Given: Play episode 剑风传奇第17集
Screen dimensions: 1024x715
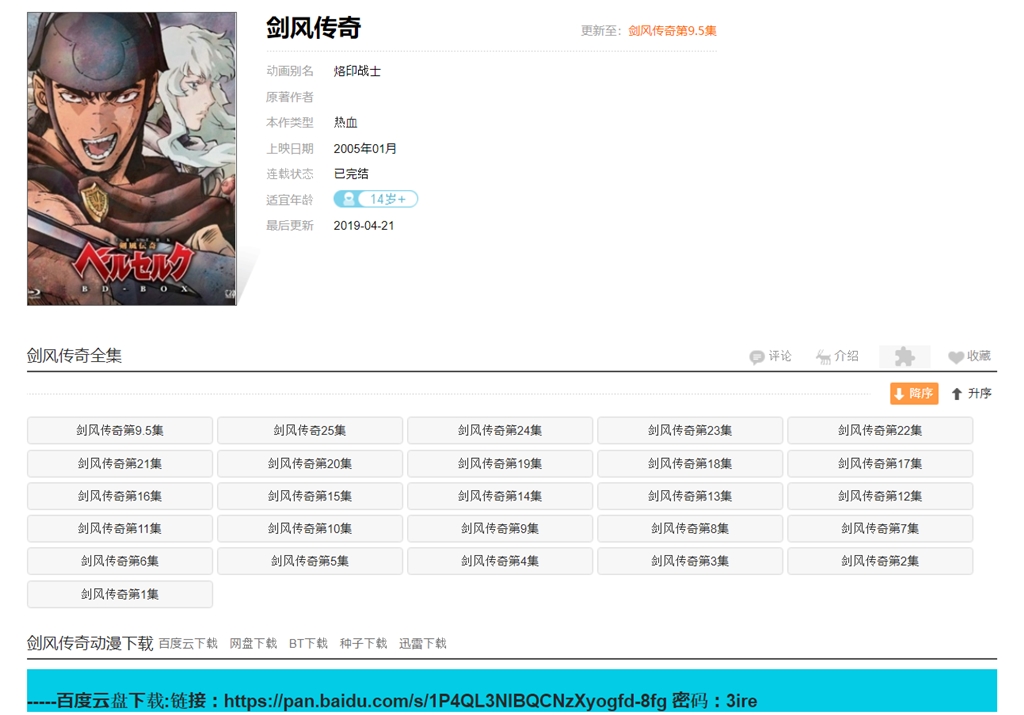Looking at the screenshot, I should [x=880, y=464].
